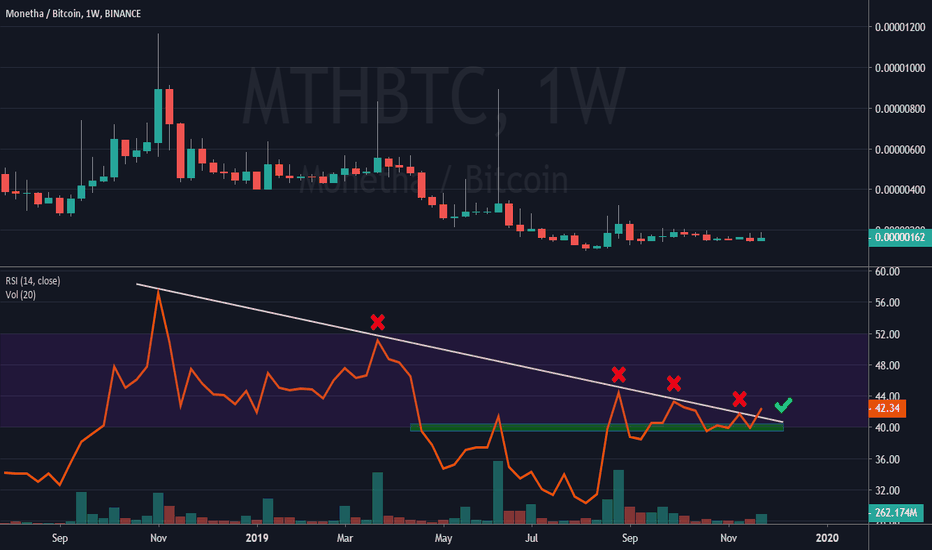Click the 52.00 RSI axis label

point(887,334)
